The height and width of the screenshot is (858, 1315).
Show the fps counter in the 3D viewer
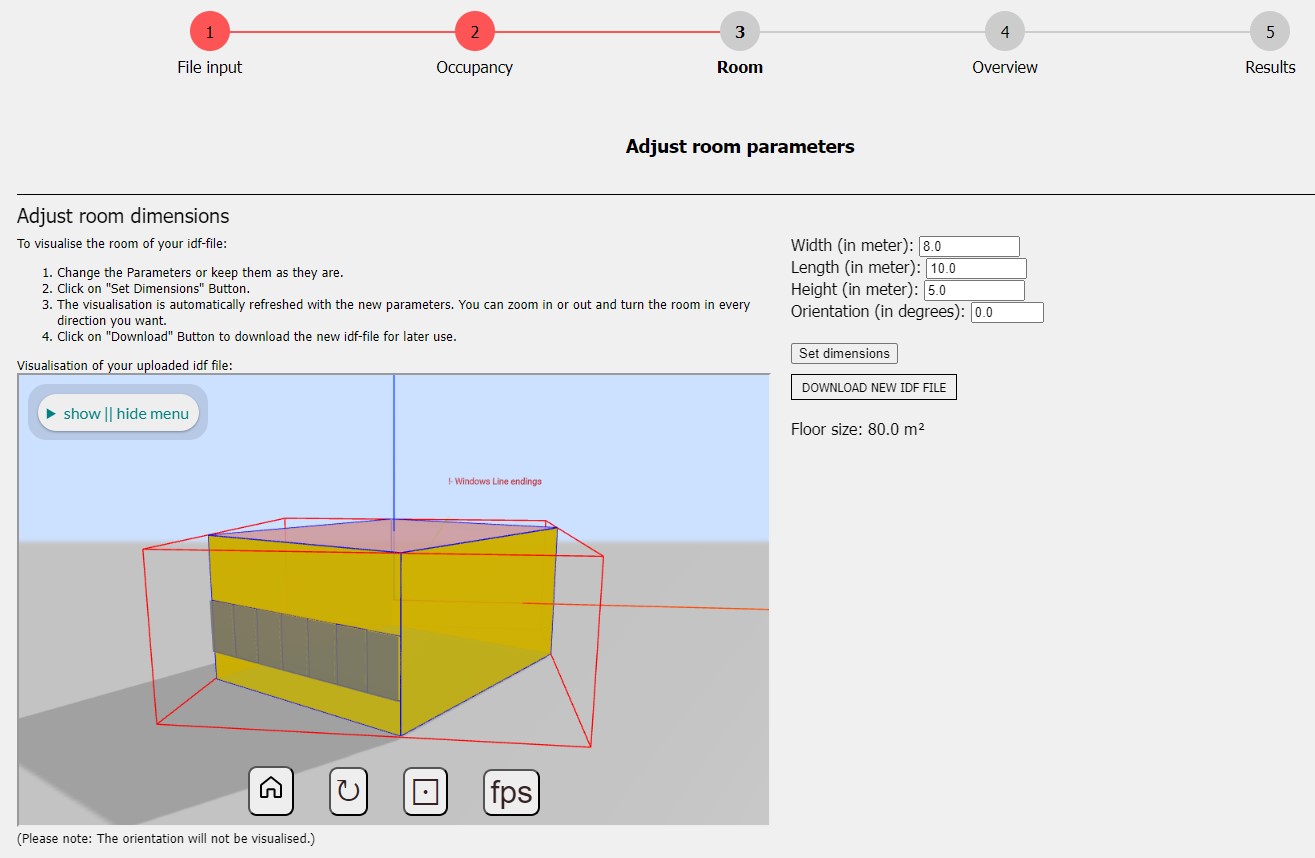coord(511,791)
